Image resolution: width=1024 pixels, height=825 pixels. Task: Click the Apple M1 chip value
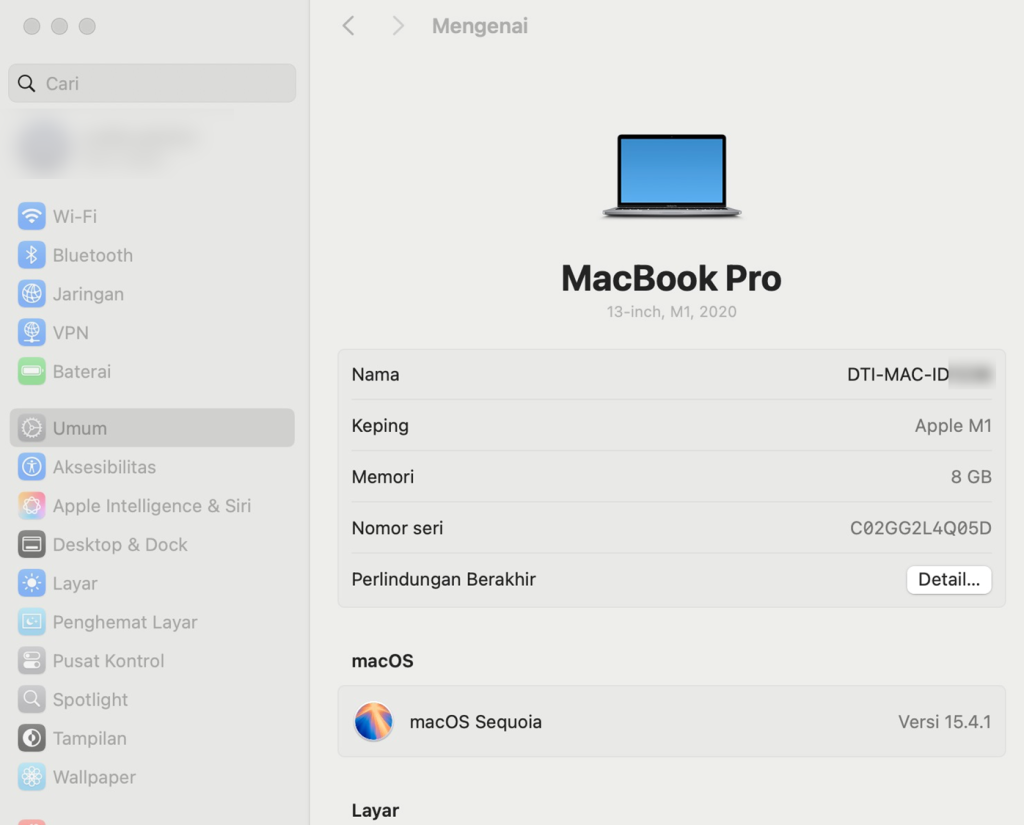pyautogui.click(x=953, y=426)
